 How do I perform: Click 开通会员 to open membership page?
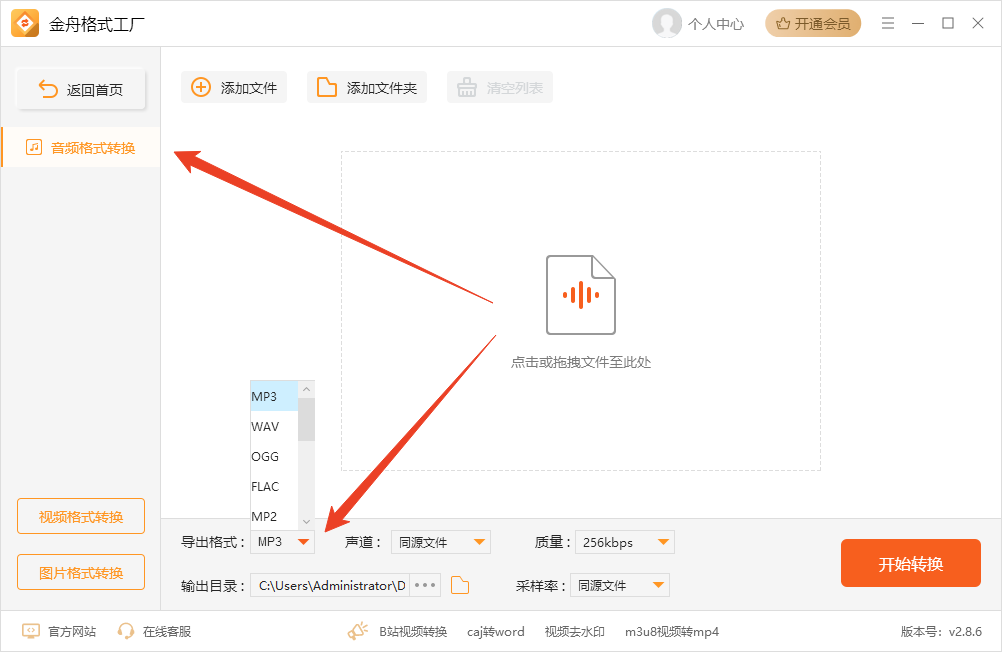click(x=812, y=22)
